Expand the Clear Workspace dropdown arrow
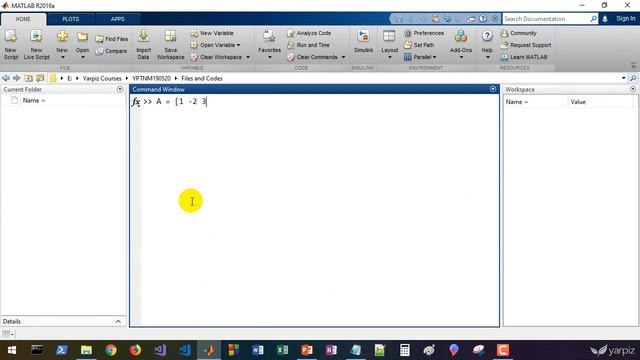The image size is (640, 360). tap(248, 57)
